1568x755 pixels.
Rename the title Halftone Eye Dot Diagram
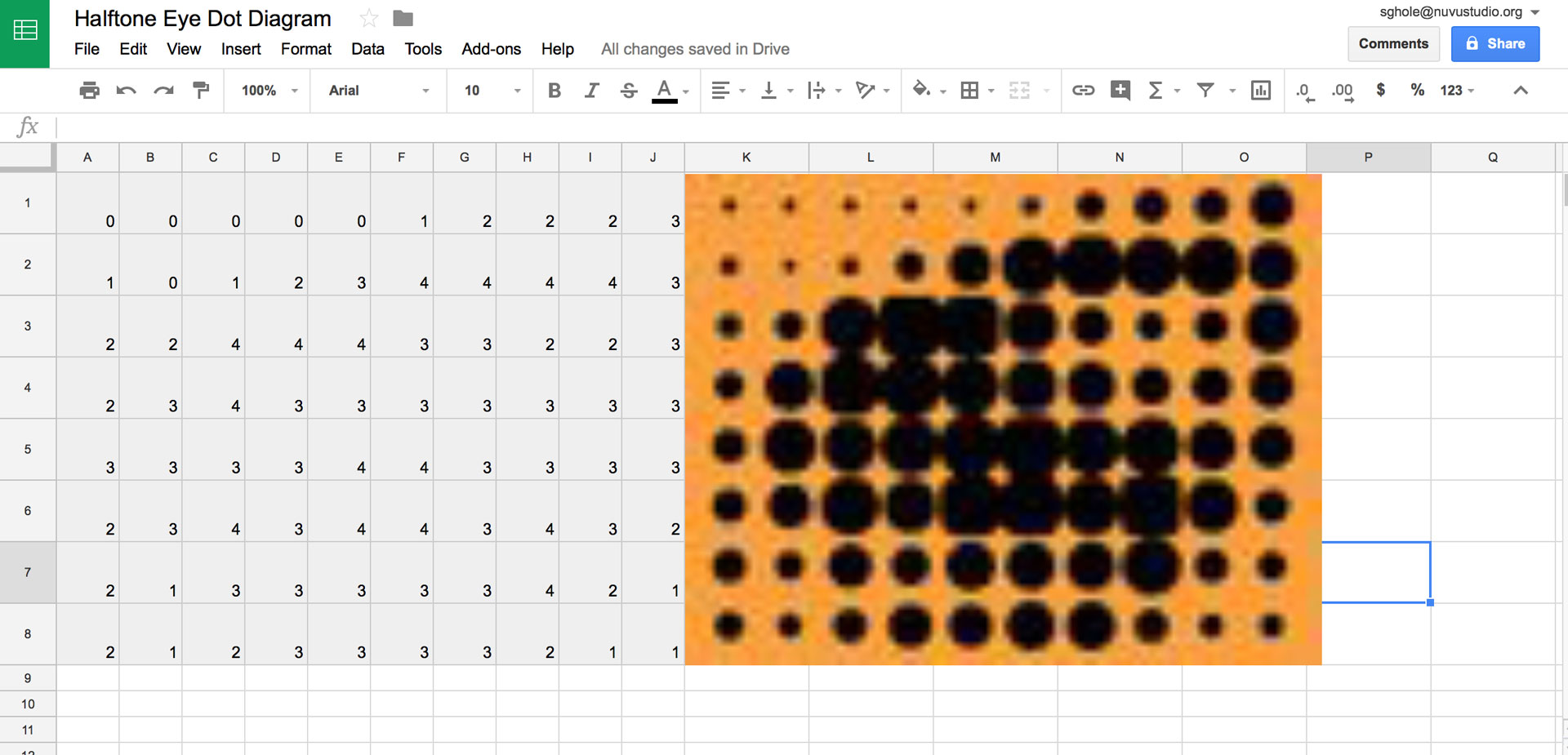[203, 19]
